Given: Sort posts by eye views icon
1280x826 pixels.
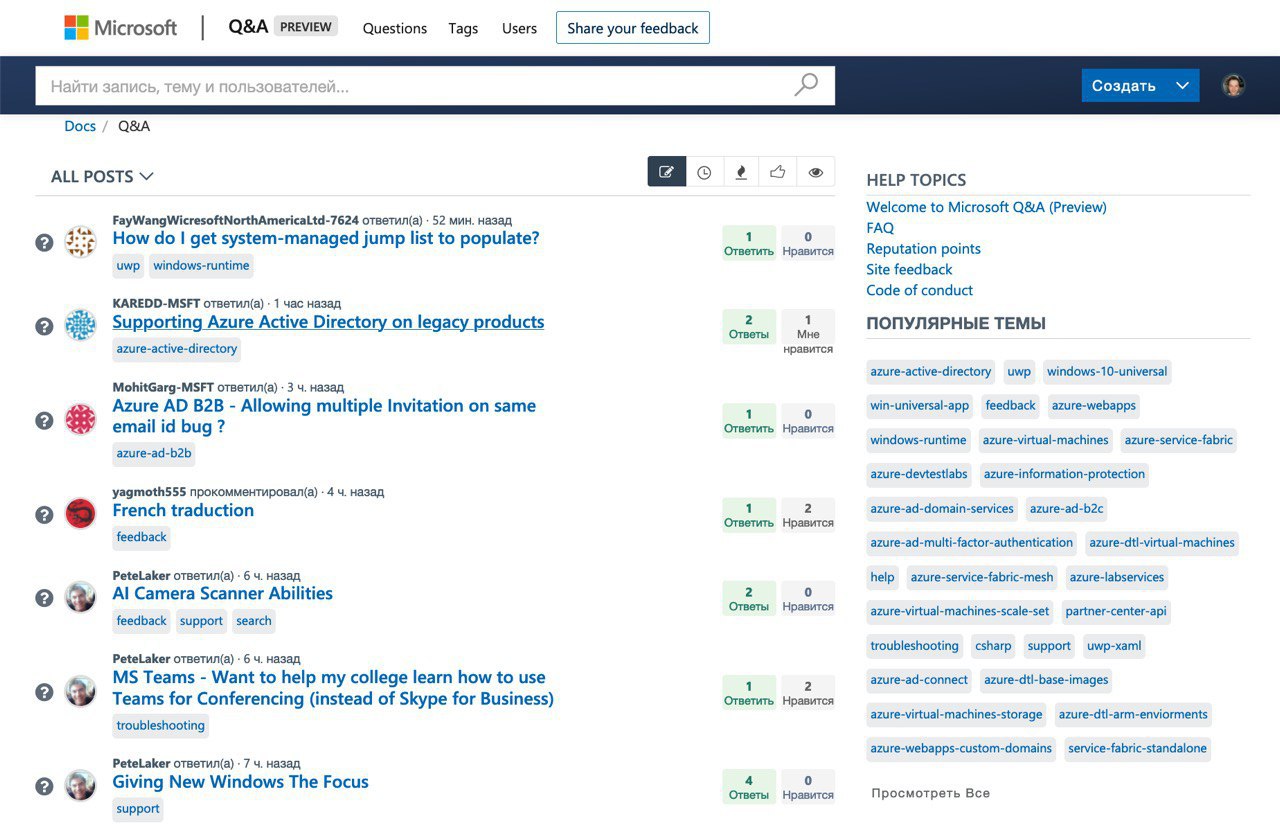Looking at the screenshot, I should tap(816, 172).
